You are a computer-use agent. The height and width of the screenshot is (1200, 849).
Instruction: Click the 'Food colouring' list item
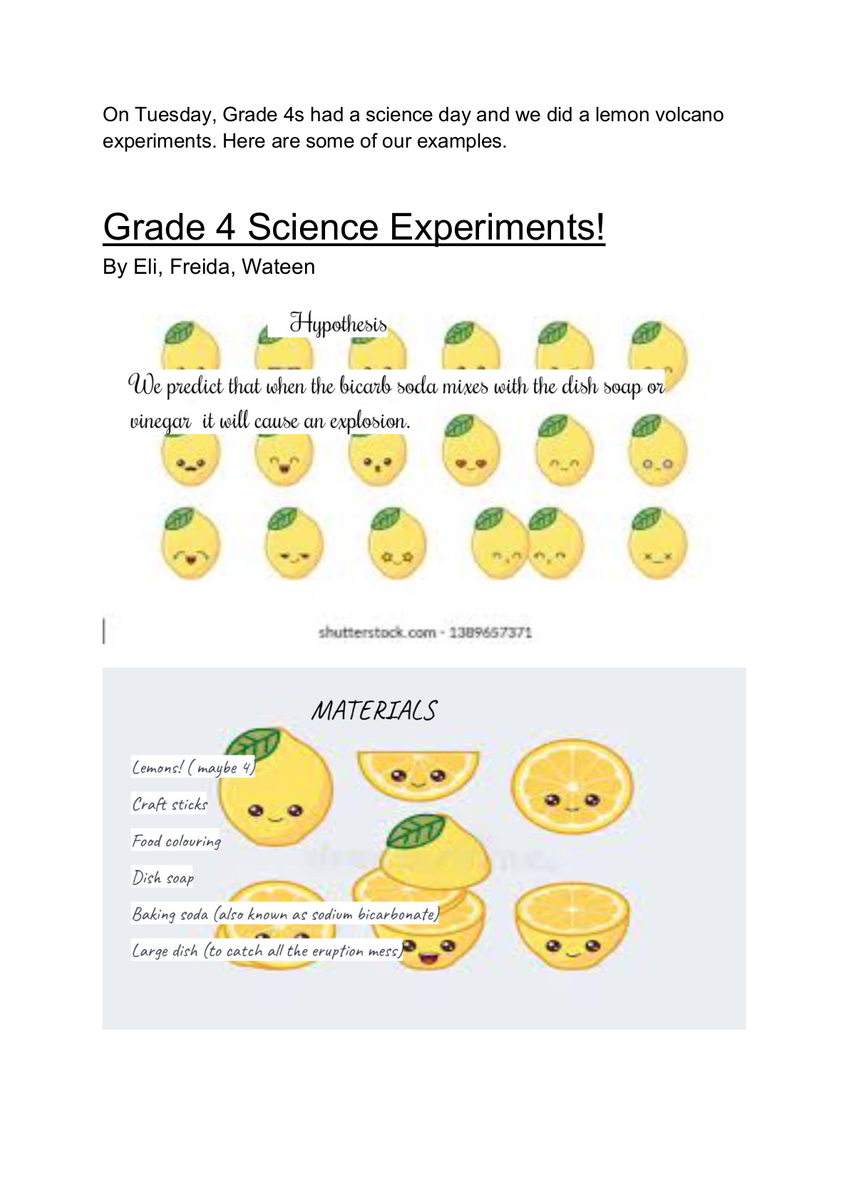[176, 841]
